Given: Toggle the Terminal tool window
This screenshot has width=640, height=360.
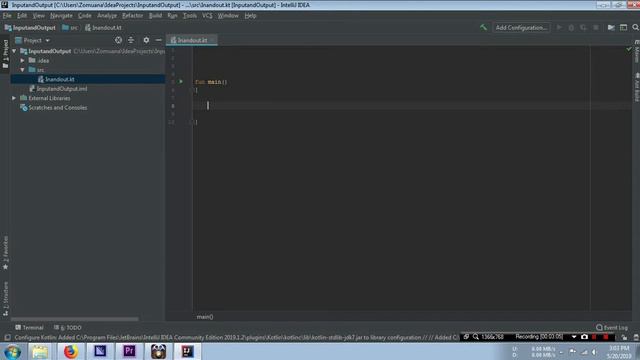Looking at the screenshot, I should click(x=29, y=327).
